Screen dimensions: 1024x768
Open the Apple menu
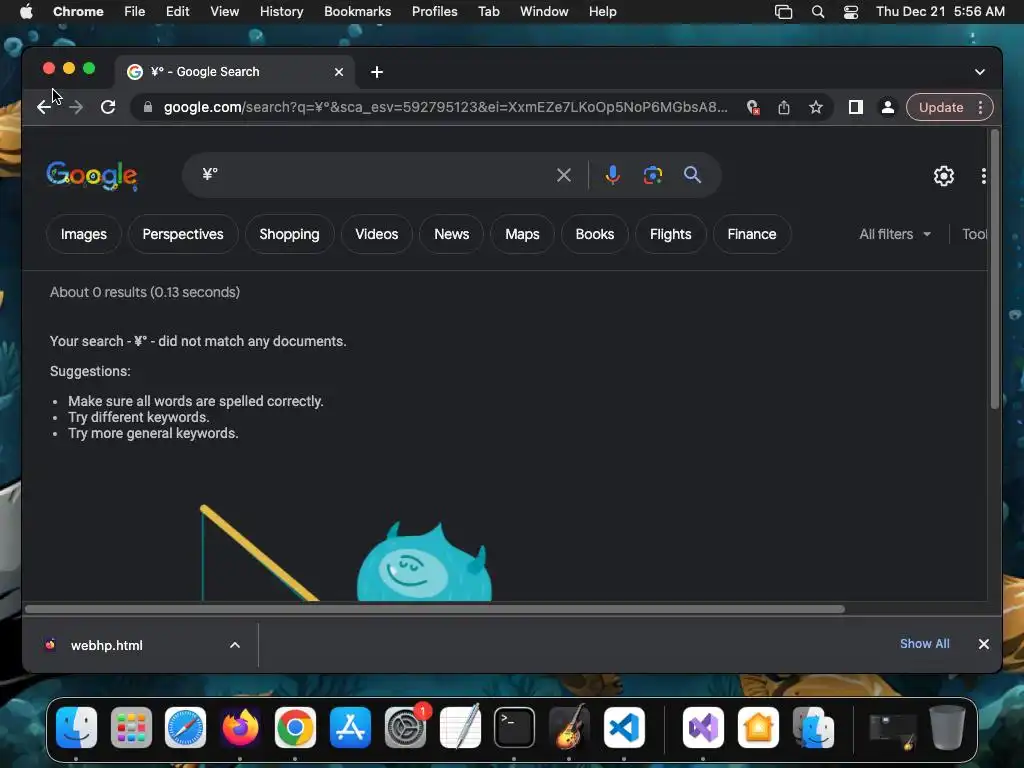coord(26,12)
